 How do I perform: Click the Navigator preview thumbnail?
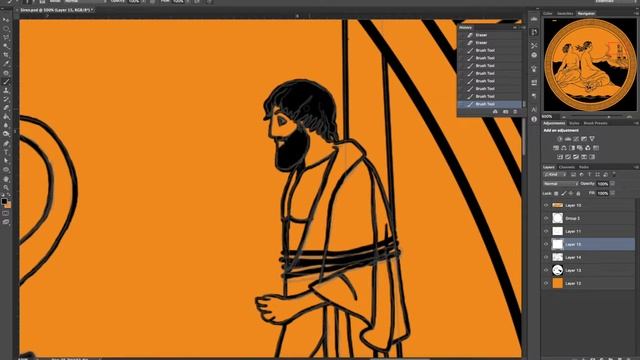click(590, 64)
